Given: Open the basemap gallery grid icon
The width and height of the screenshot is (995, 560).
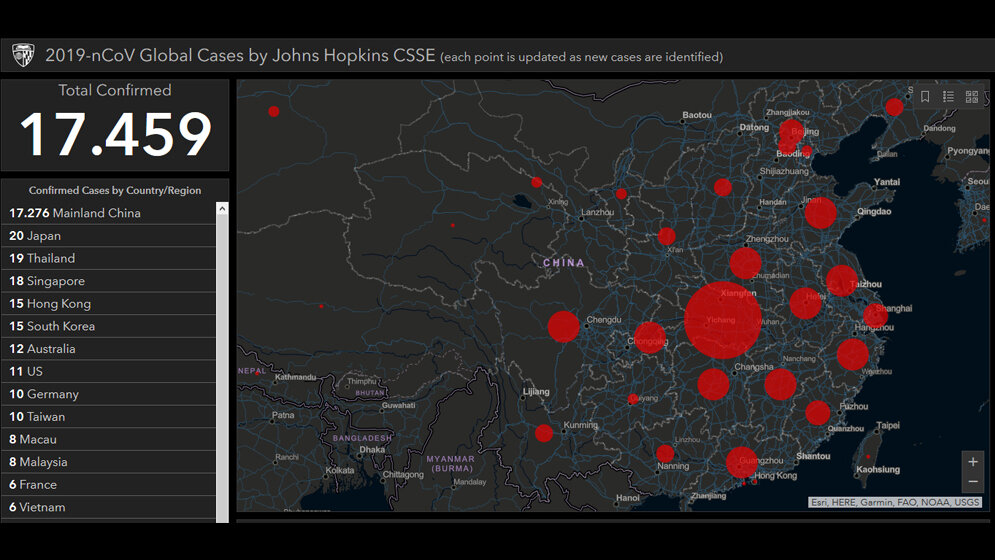Looking at the screenshot, I should pyautogui.click(x=971, y=97).
